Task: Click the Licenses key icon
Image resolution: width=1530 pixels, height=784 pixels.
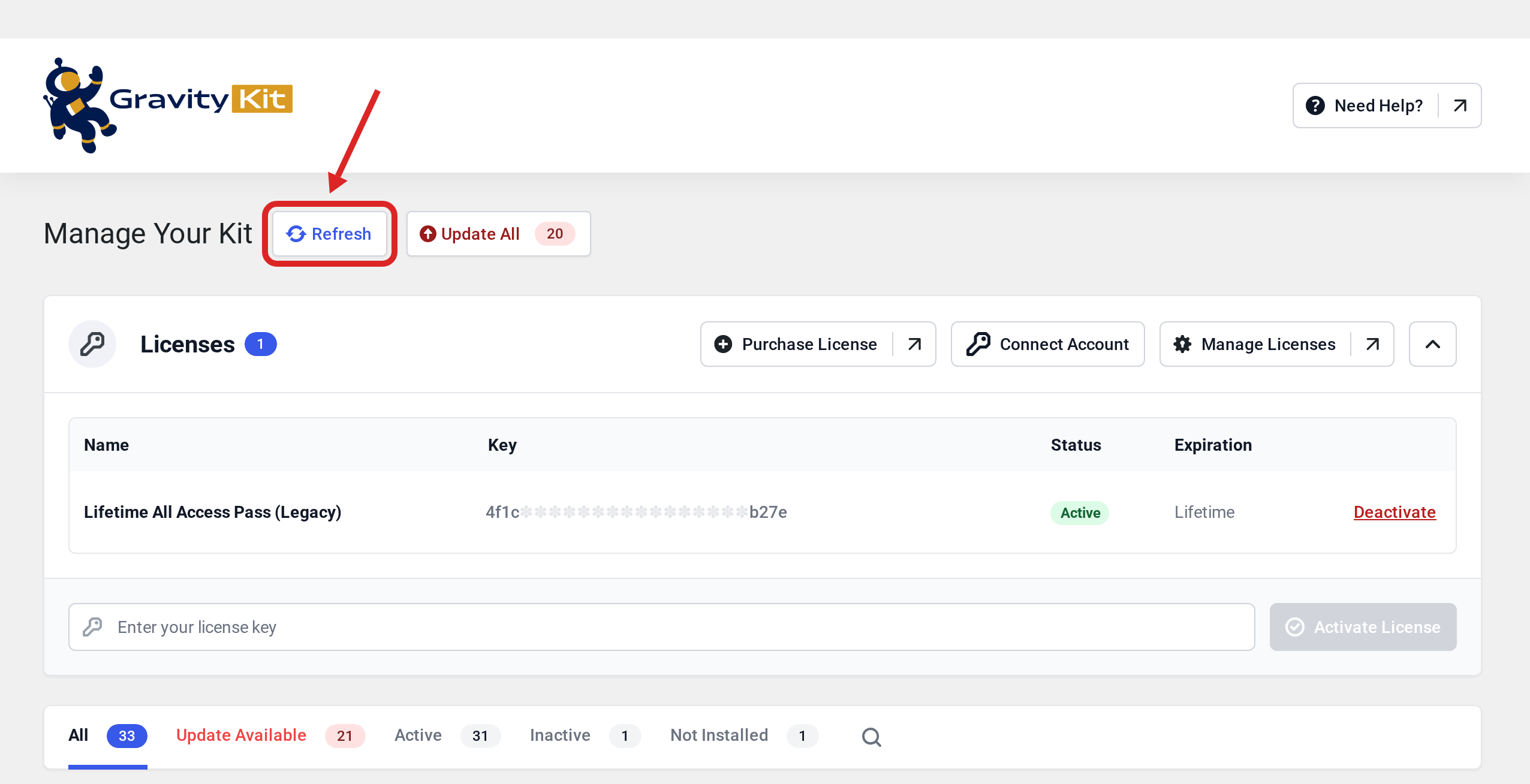Action: (92, 344)
